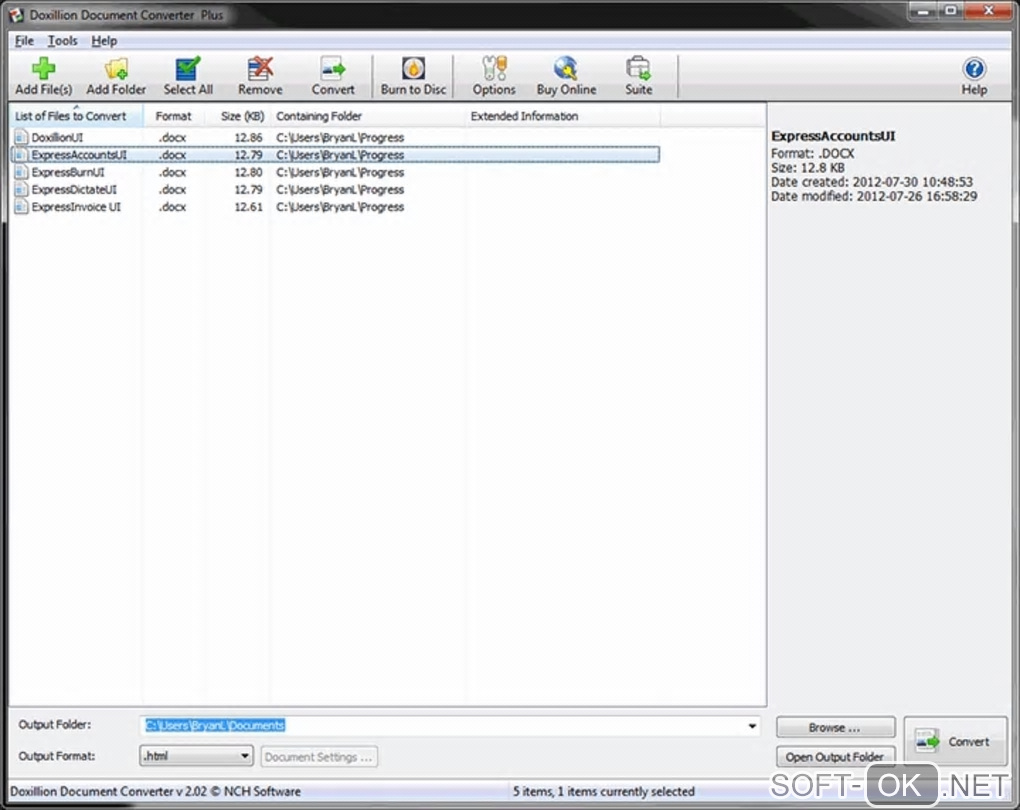The image size is (1020, 810).
Task: Click the 12.80 size value
Action: pyautogui.click(x=248, y=172)
